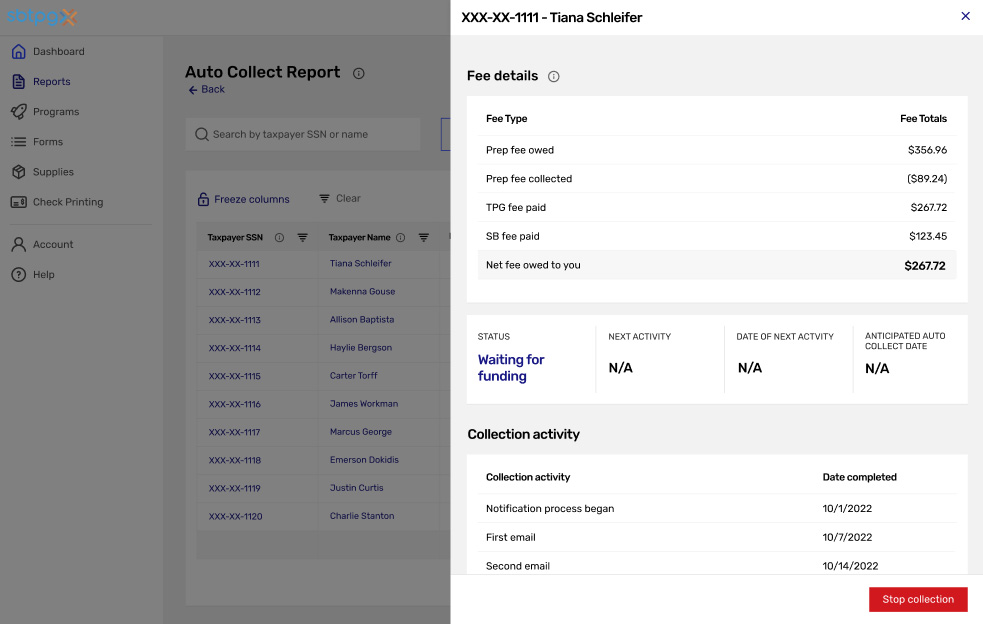This screenshot has height=624, width=983.
Task: Open Check Printing using its icon
Action: (x=18, y=201)
